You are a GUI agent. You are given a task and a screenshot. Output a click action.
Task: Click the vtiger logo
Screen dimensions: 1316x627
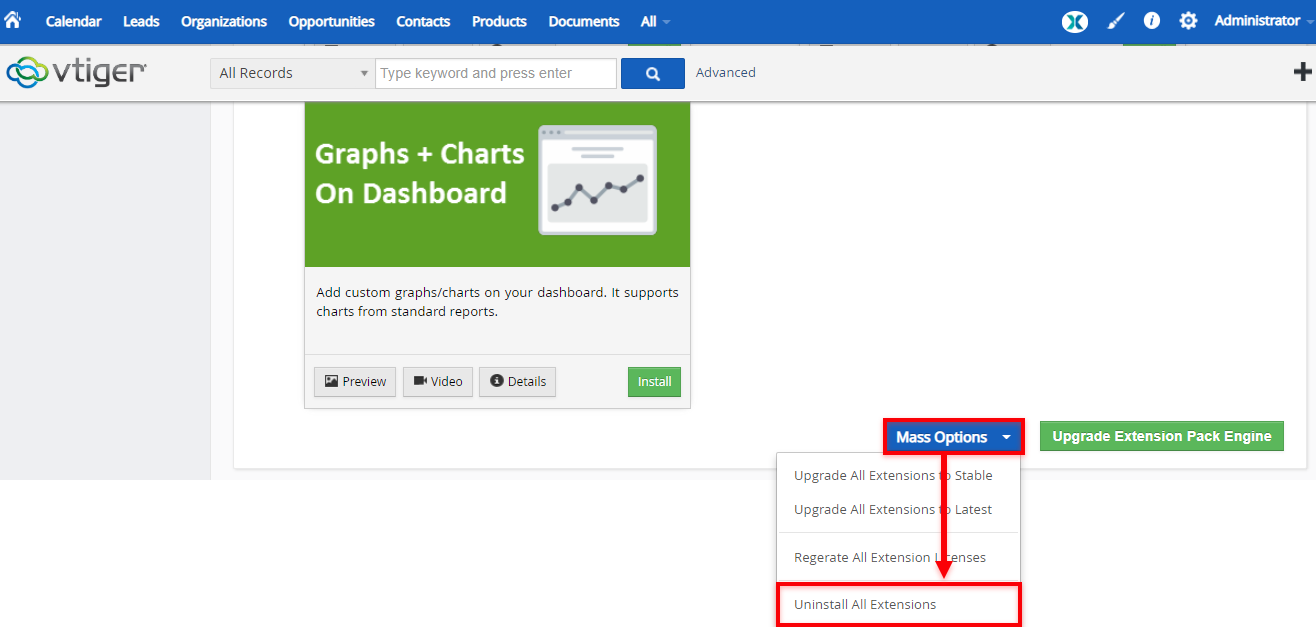[77, 72]
